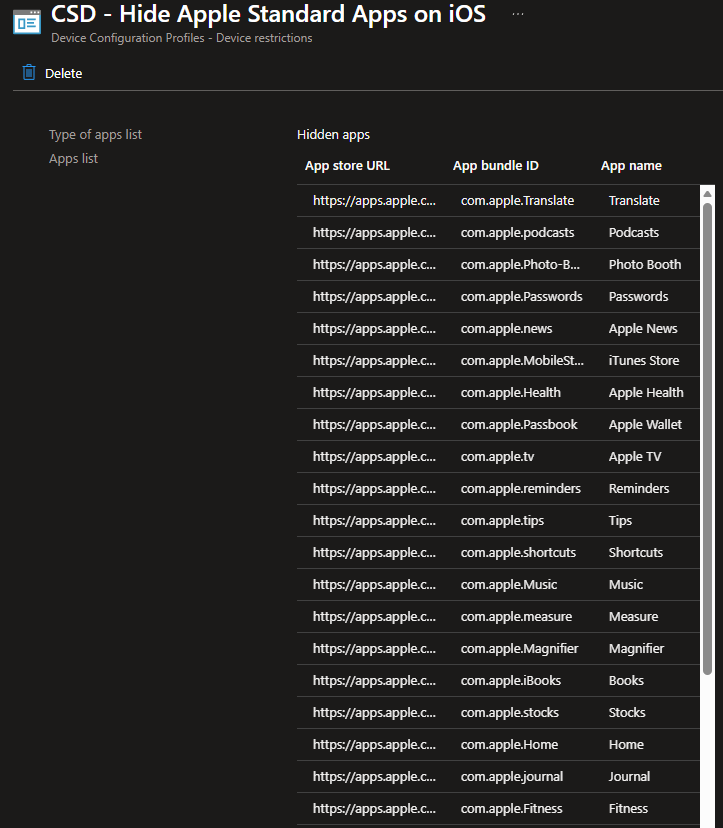Click the com.apple.tips bundle ID
Viewport: 723px width, 828px height.
click(x=502, y=521)
